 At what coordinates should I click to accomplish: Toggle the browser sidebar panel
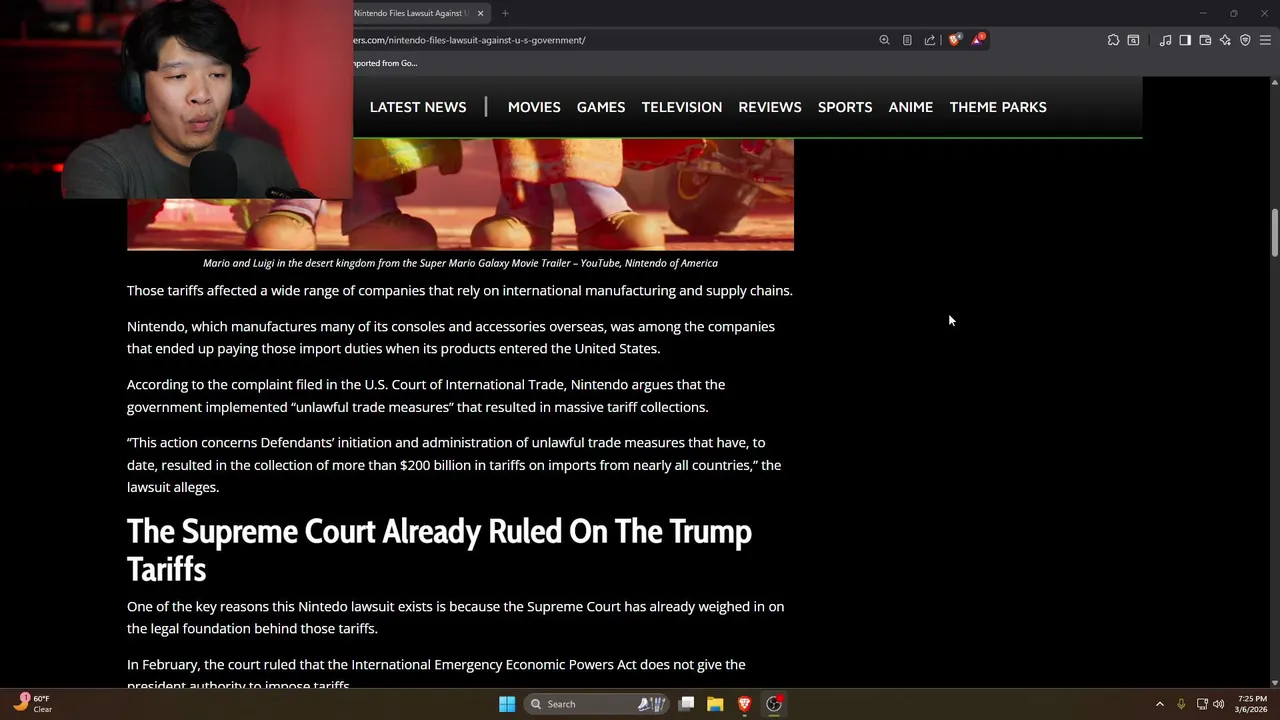coord(1185,40)
